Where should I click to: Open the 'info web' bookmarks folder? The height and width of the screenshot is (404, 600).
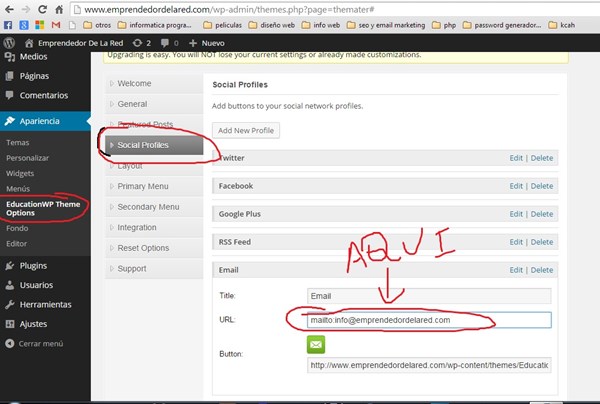[321, 25]
